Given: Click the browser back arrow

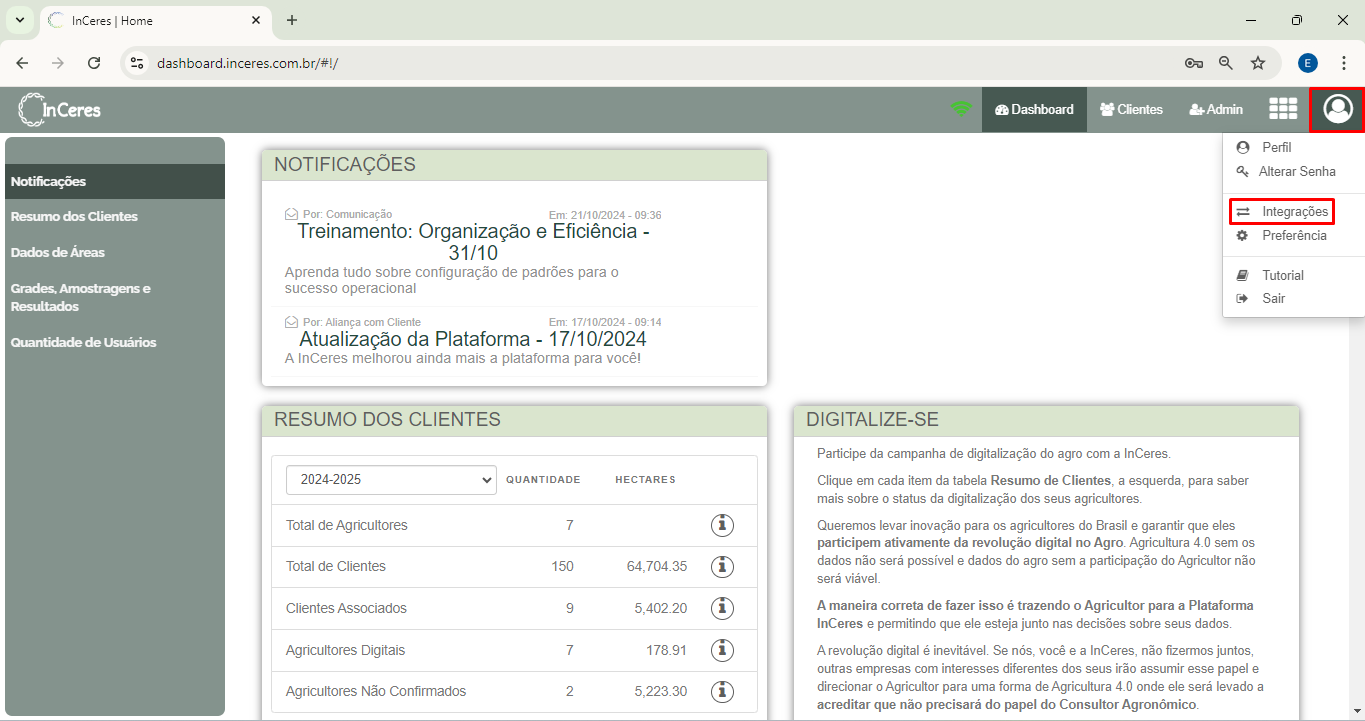Looking at the screenshot, I should (x=22, y=63).
